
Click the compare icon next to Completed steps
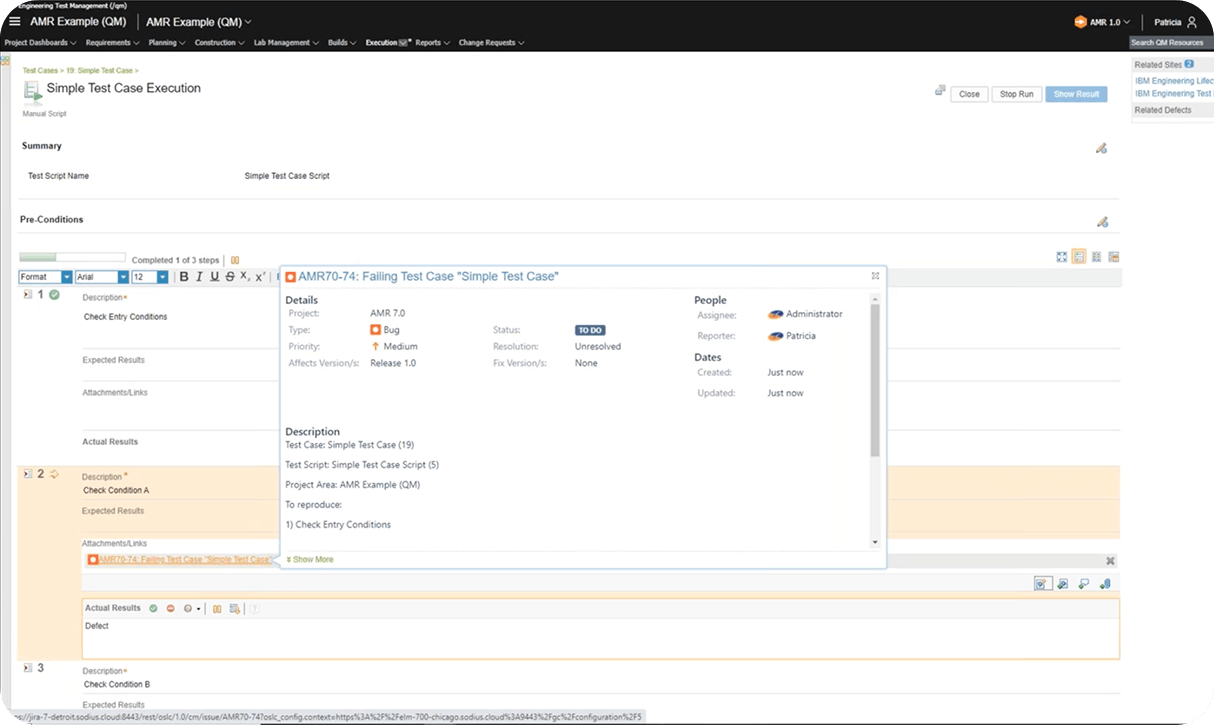[235, 260]
